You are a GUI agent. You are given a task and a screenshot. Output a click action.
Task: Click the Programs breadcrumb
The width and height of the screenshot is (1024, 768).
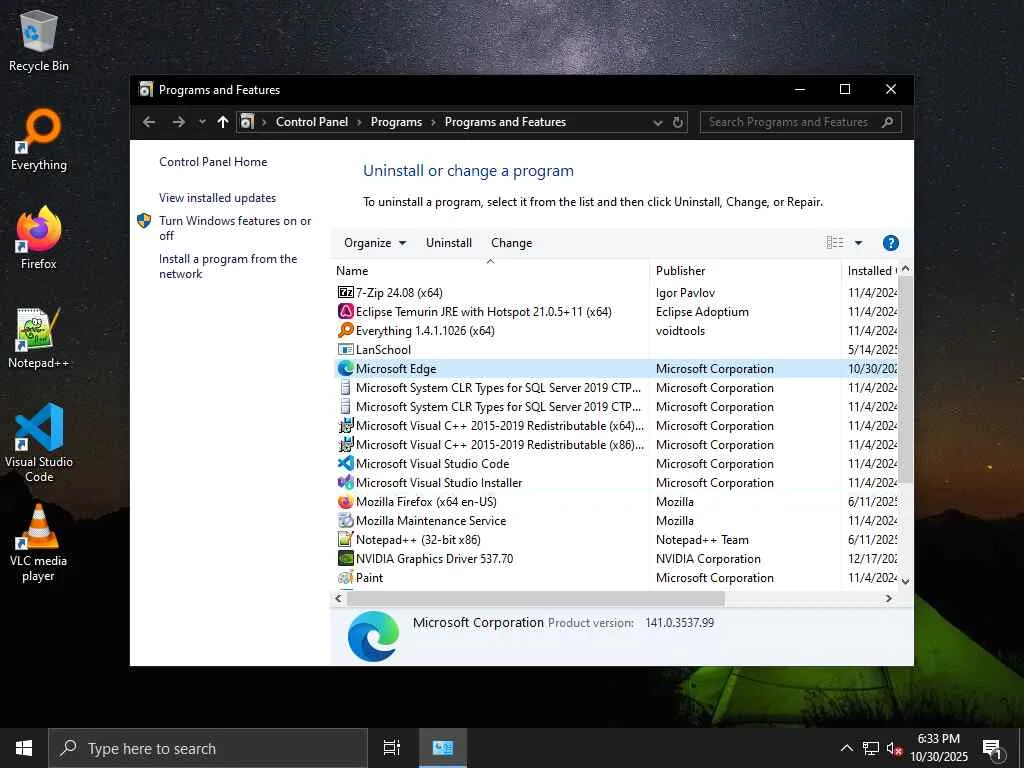[x=396, y=122]
